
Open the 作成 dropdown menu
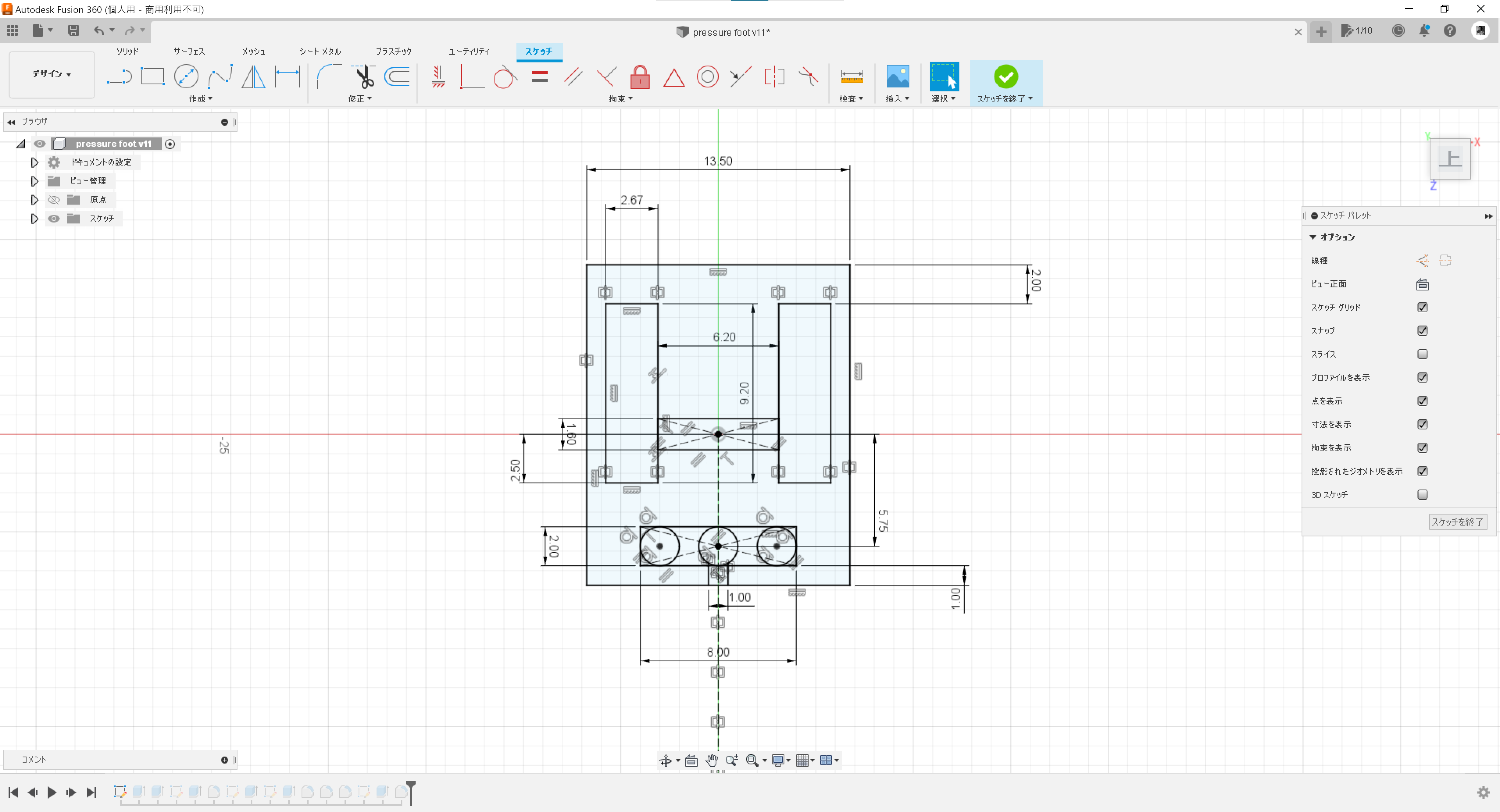point(200,99)
